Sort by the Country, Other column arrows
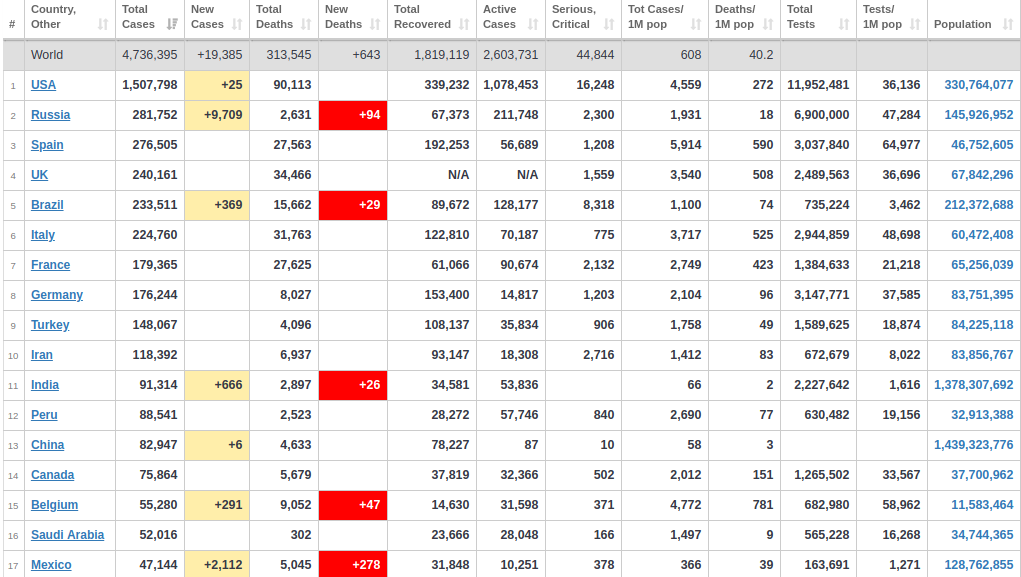The width and height of the screenshot is (1021, 577). [103, 25]
